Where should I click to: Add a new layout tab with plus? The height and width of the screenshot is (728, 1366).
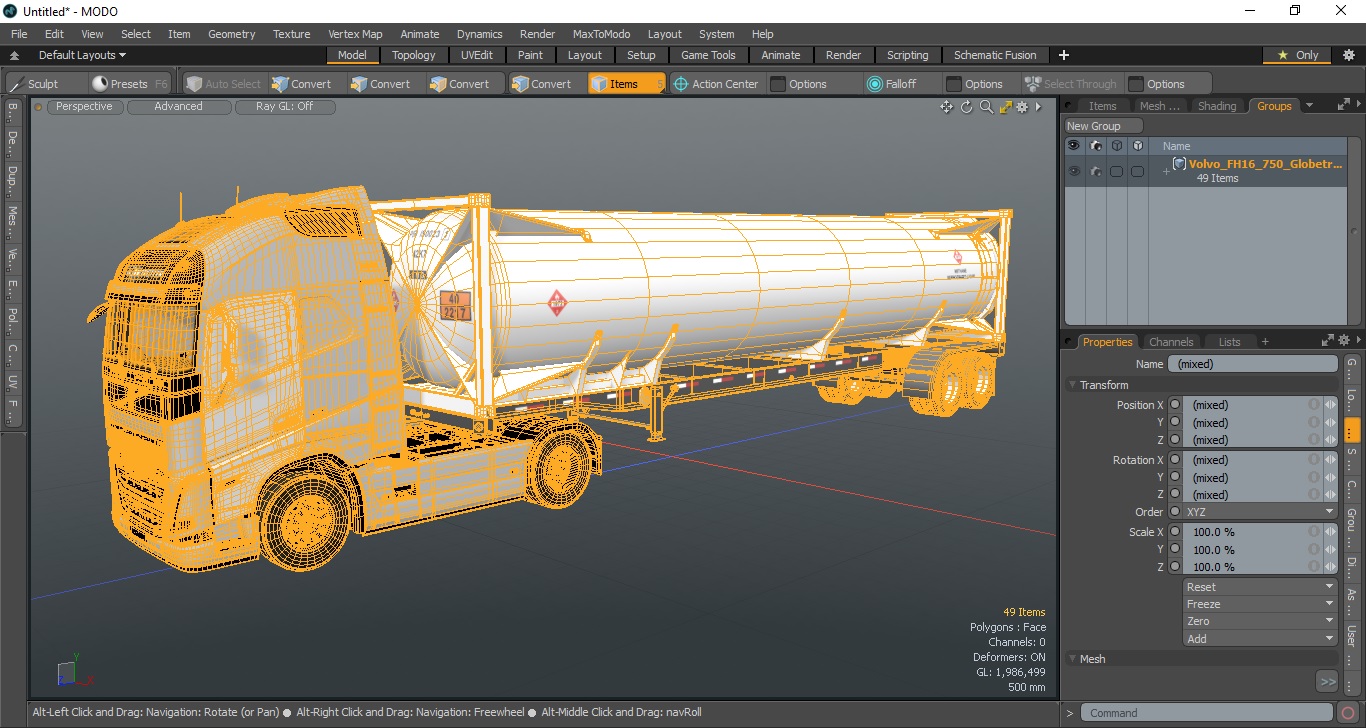click(1064, 55)
